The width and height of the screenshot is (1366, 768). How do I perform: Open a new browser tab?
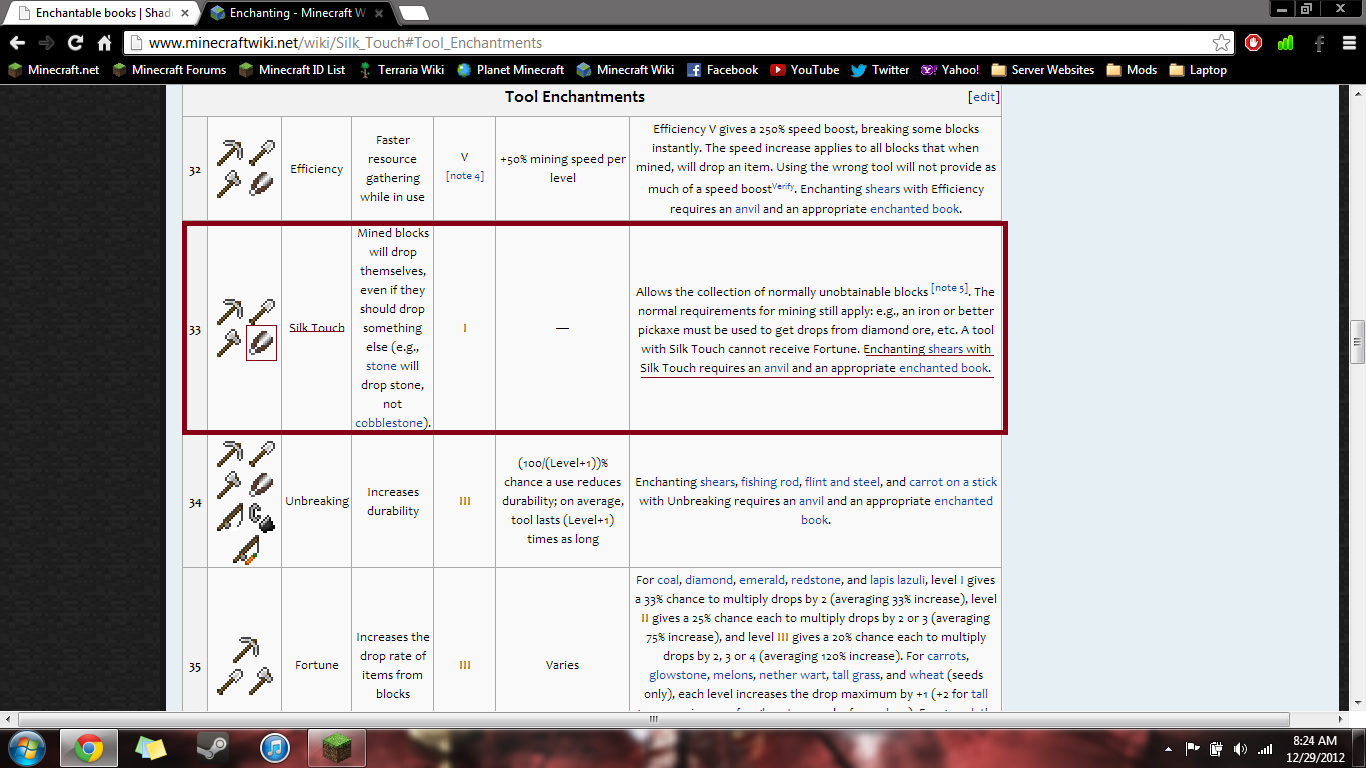point(413,13)
